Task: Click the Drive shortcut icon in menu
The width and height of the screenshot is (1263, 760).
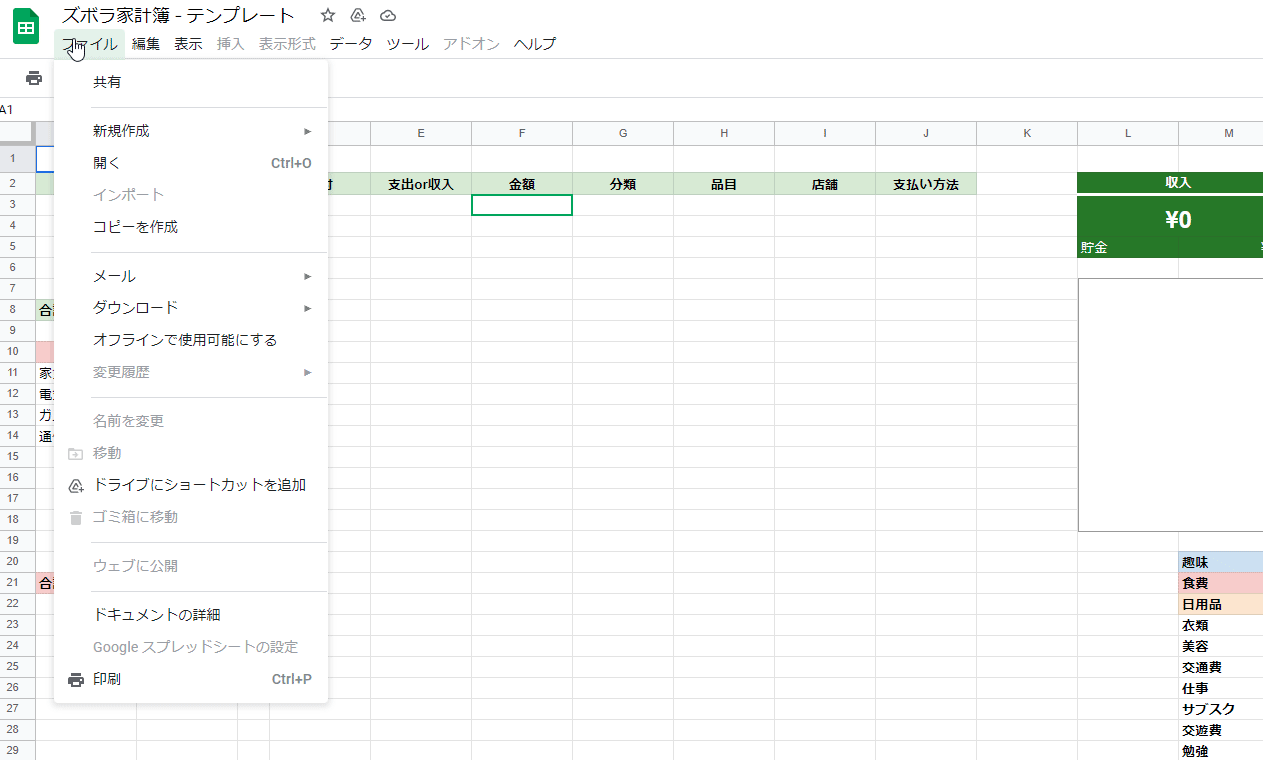Action: coord(76,486)
